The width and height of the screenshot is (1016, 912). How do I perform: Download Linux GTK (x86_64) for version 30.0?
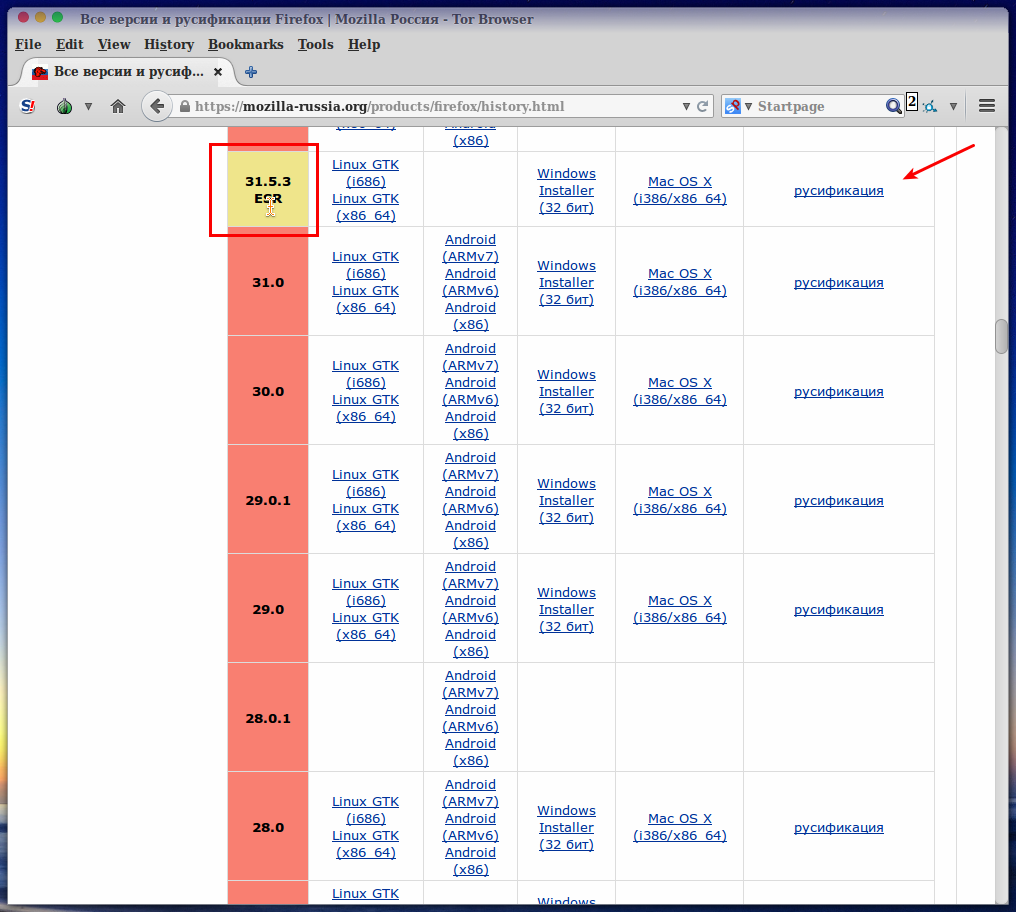[x=365, y=408]
